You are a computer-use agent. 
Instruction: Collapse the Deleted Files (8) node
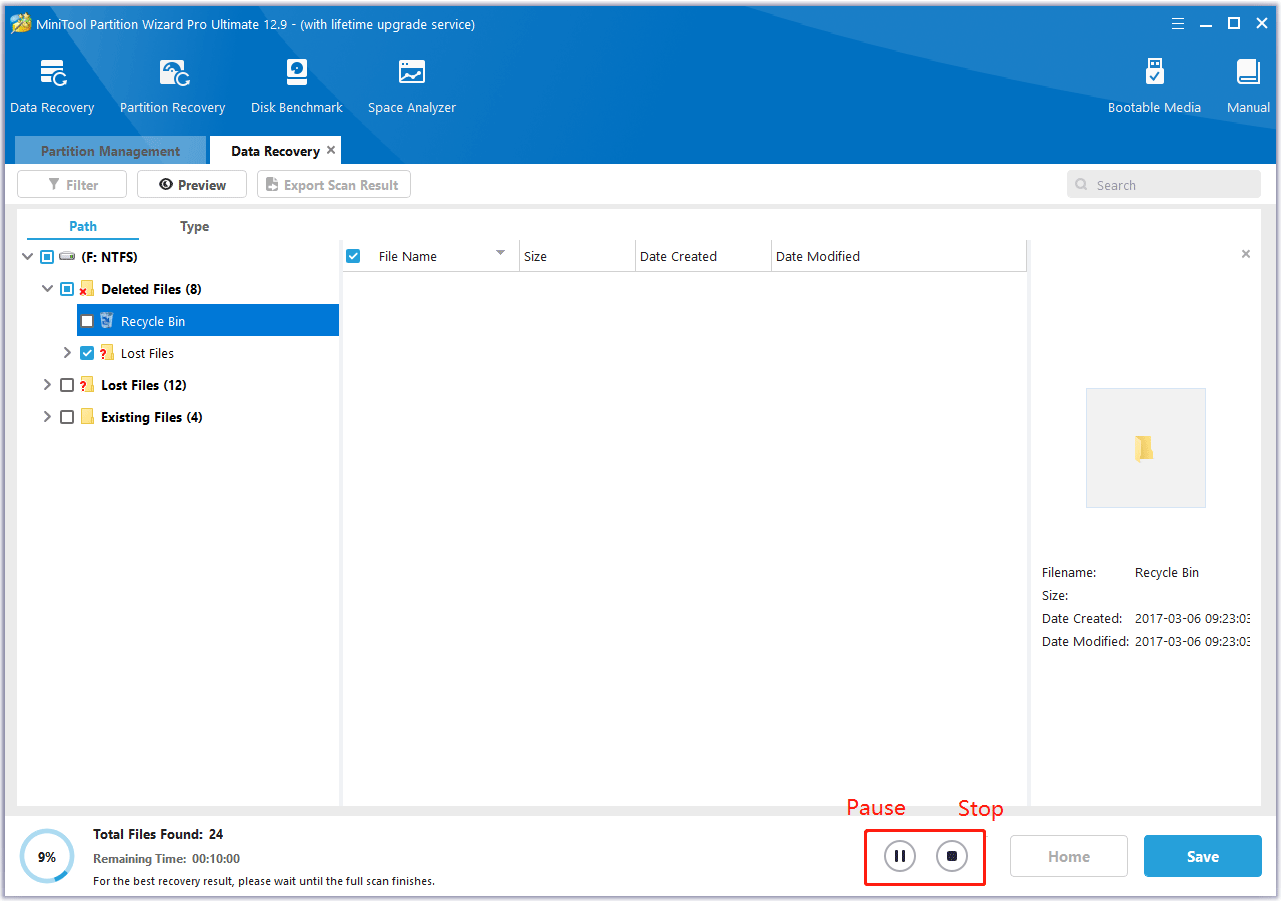point(47,288)
